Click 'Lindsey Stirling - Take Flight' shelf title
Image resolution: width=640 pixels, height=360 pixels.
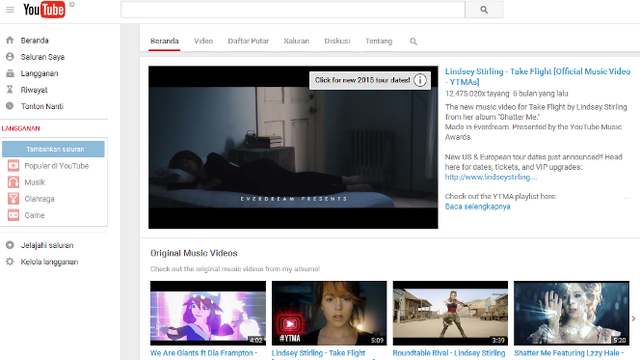319,353
